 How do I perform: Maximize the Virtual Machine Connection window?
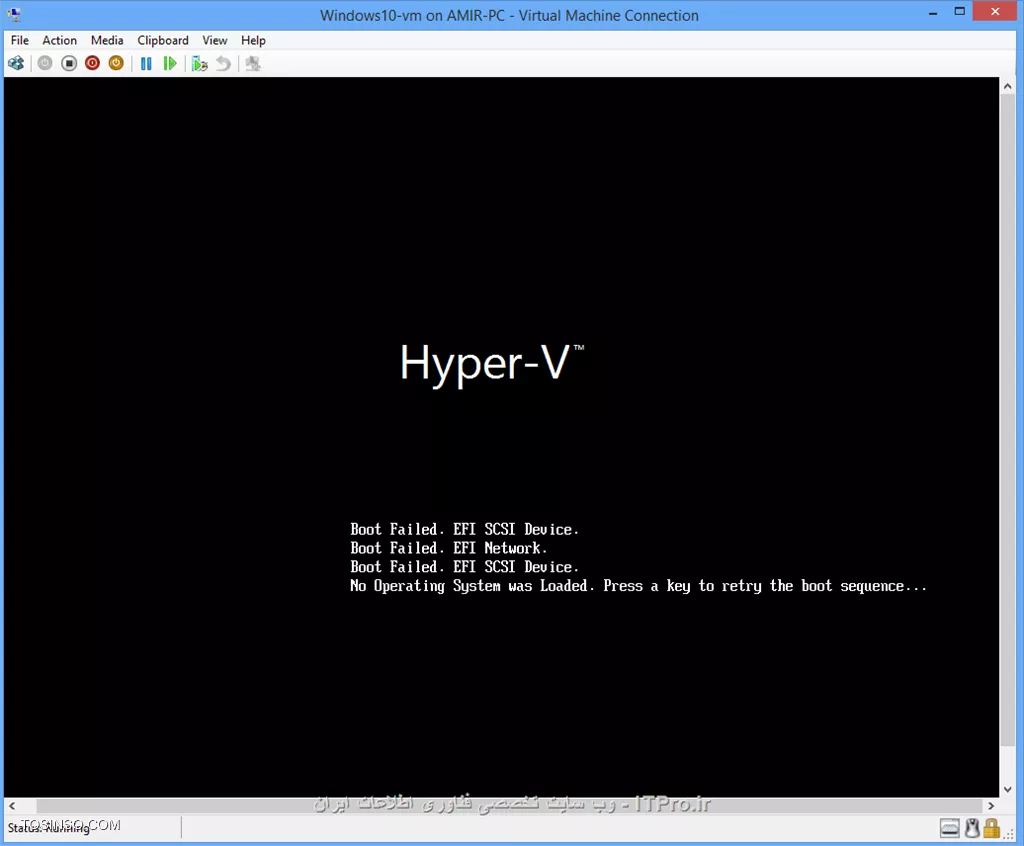point(959,12)
